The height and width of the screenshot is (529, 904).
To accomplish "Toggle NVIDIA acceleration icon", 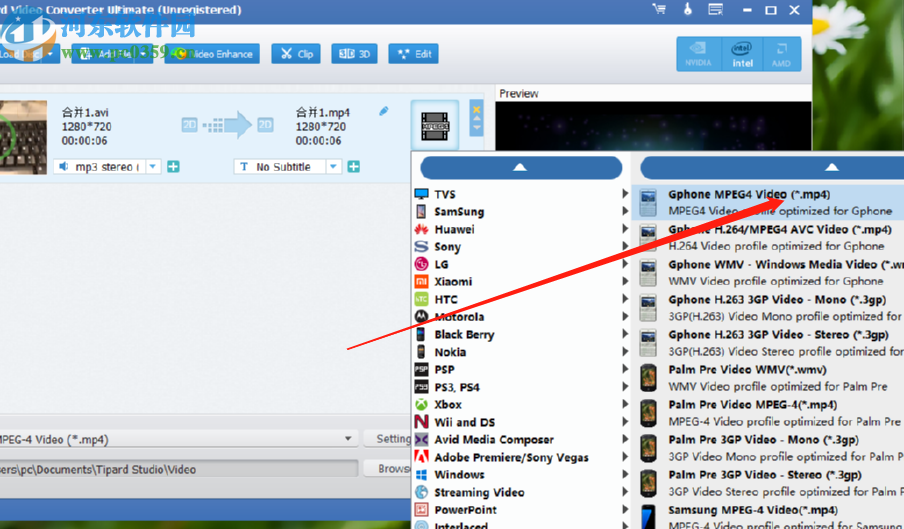I will tap(698, 54).
